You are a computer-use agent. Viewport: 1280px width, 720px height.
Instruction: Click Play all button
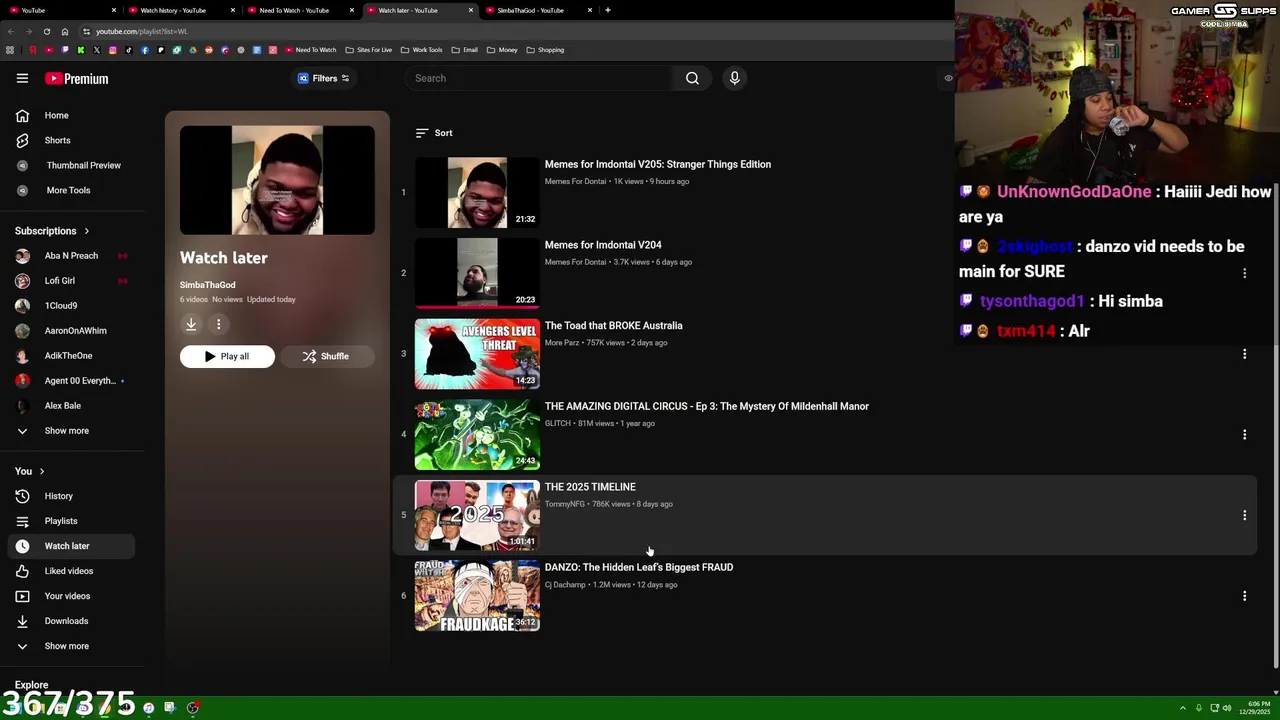[227, 356]
